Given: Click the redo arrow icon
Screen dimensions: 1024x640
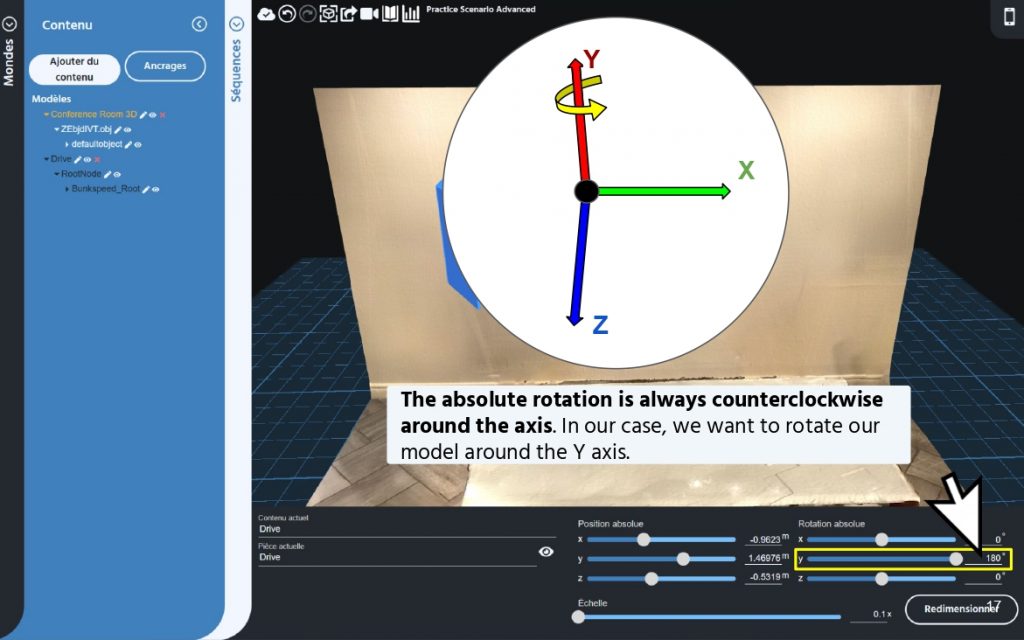Looking at the screenshot, I should point(308,14).
